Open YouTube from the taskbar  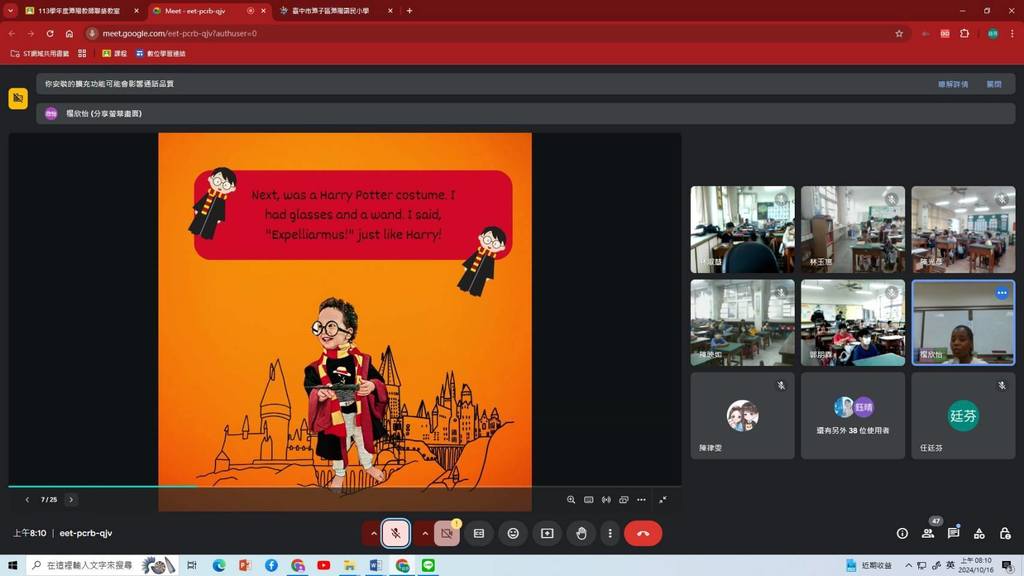(x=323, y=566)
